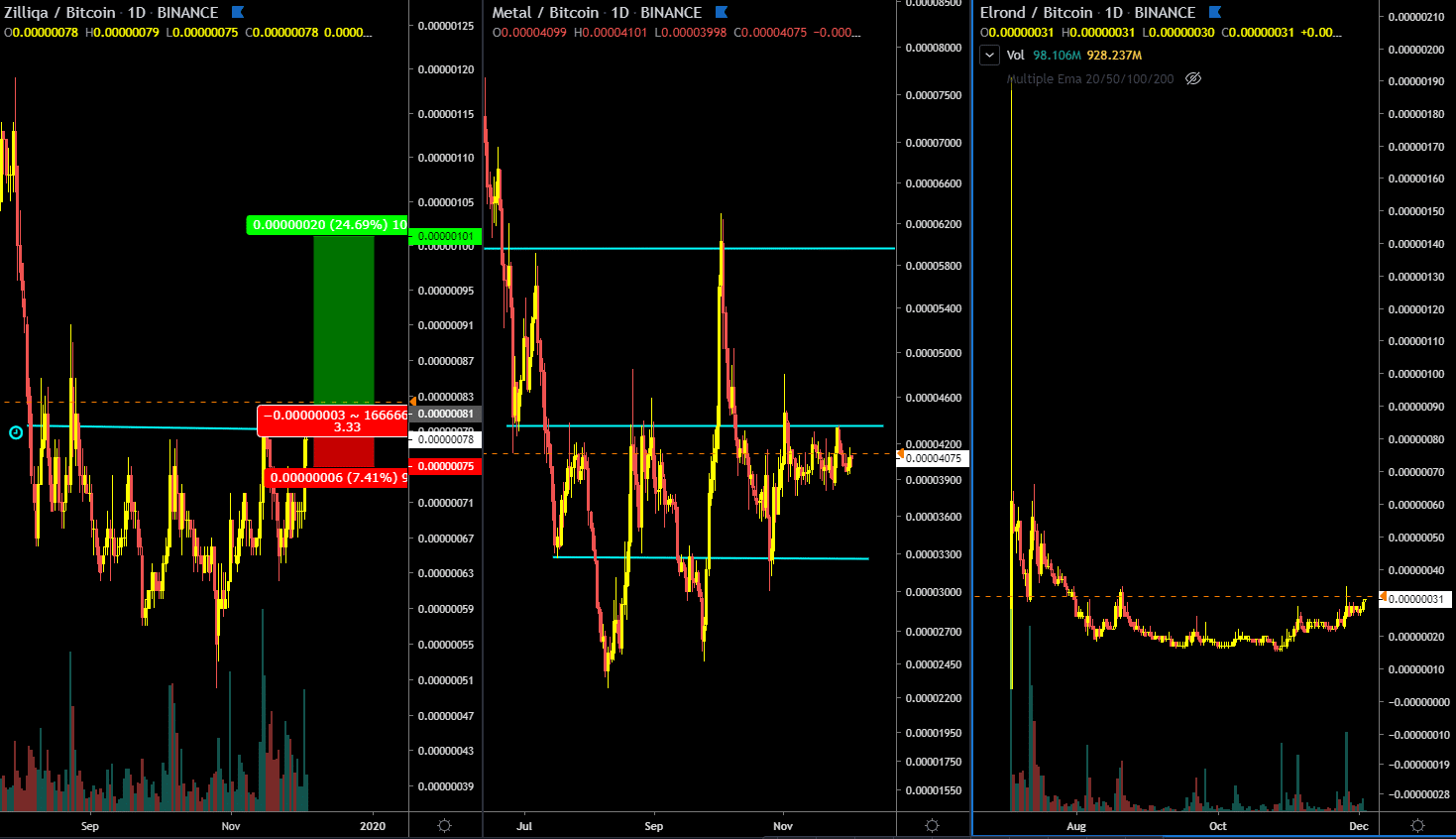Click the 2020 label on Zilliqa time axis
The height and width of the screenshot is (839, 1456).
click(x=373, y=826)
